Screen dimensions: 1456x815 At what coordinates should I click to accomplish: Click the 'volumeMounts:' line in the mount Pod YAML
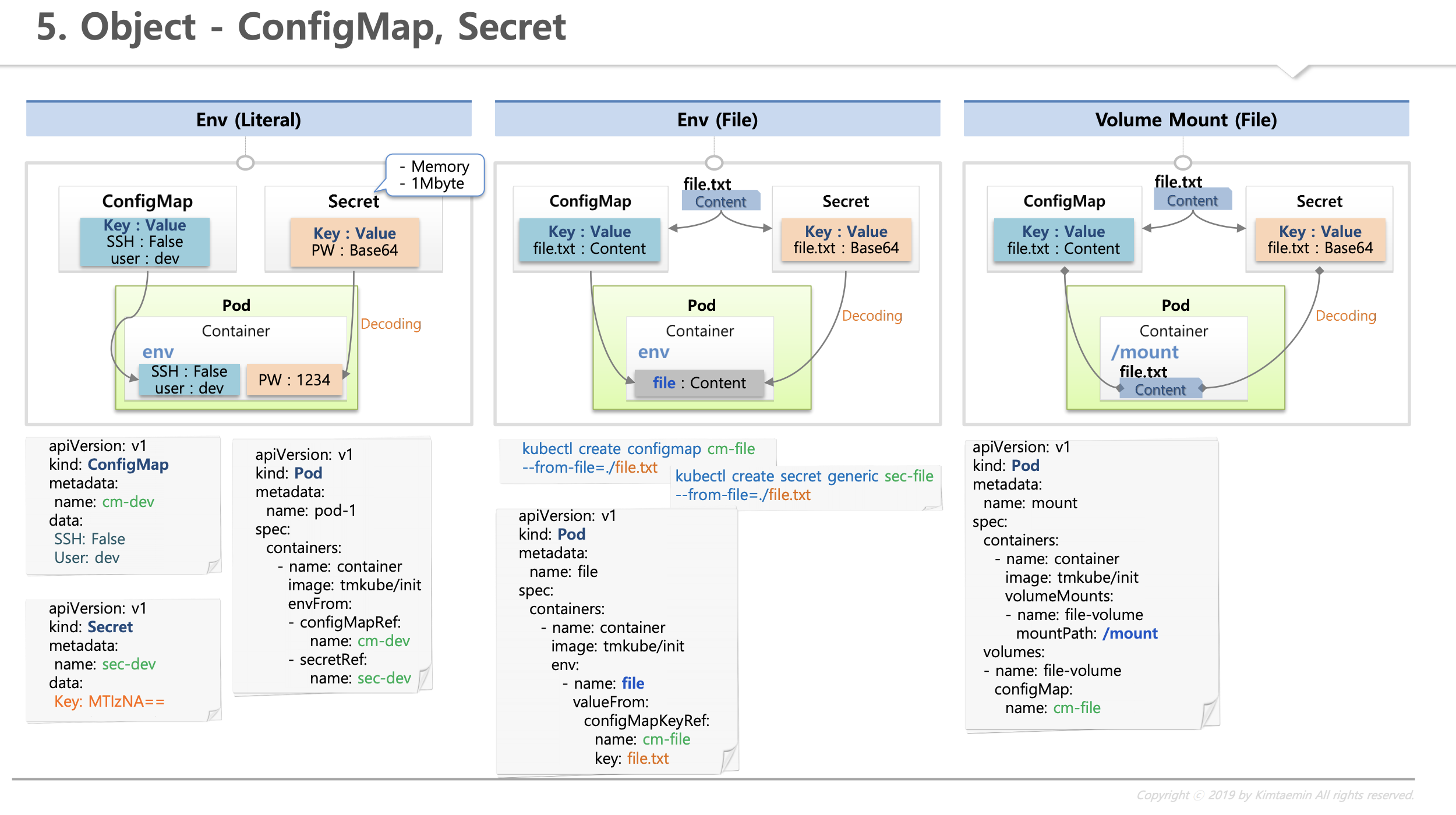1059,596
